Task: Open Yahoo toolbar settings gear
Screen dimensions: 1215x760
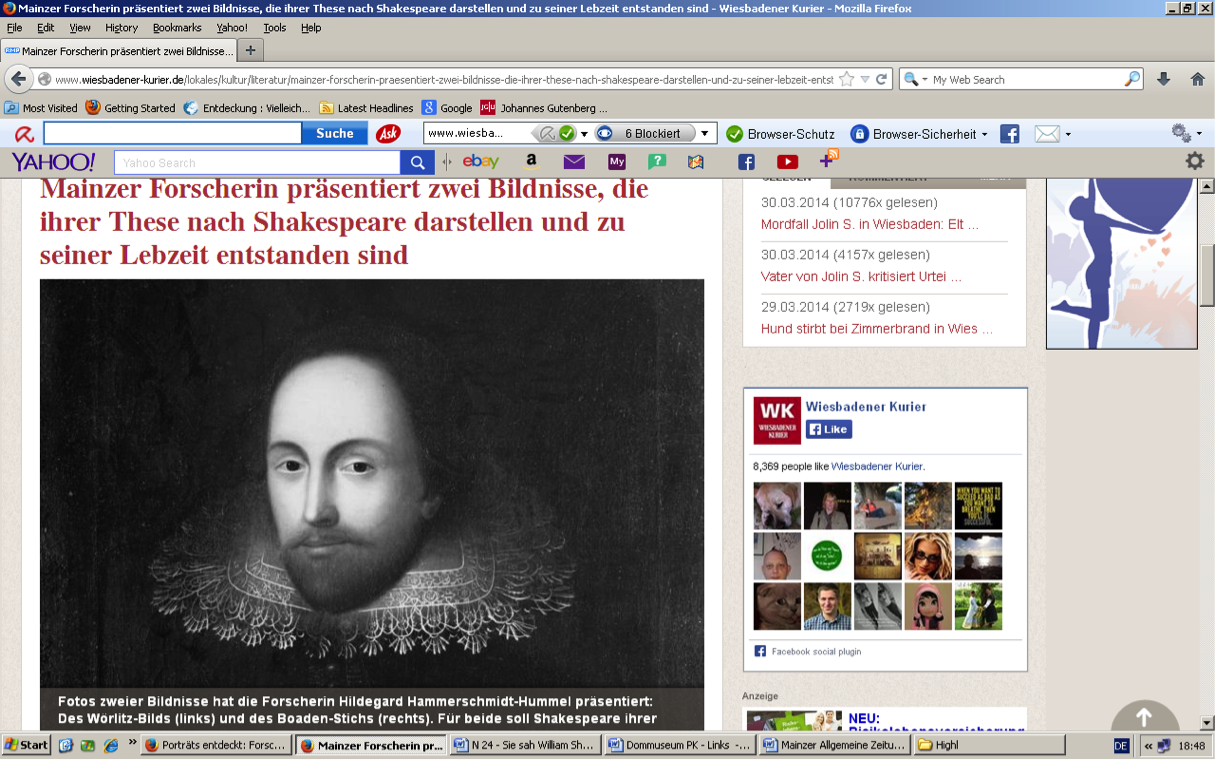Action: (x=1194, y=161)
